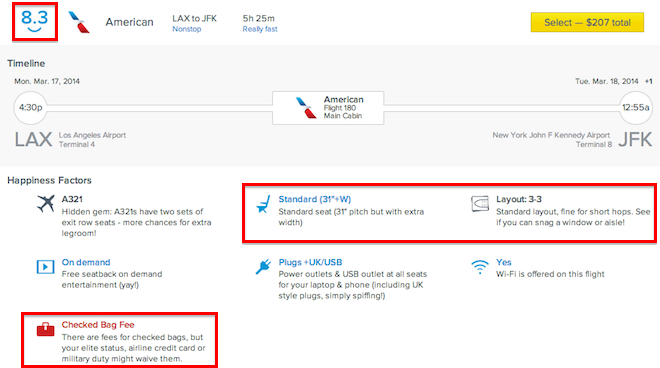Click the LAX to JFK route text
Image resolution: width=660 pixels, height=368 pixels.
coord(194,19)
